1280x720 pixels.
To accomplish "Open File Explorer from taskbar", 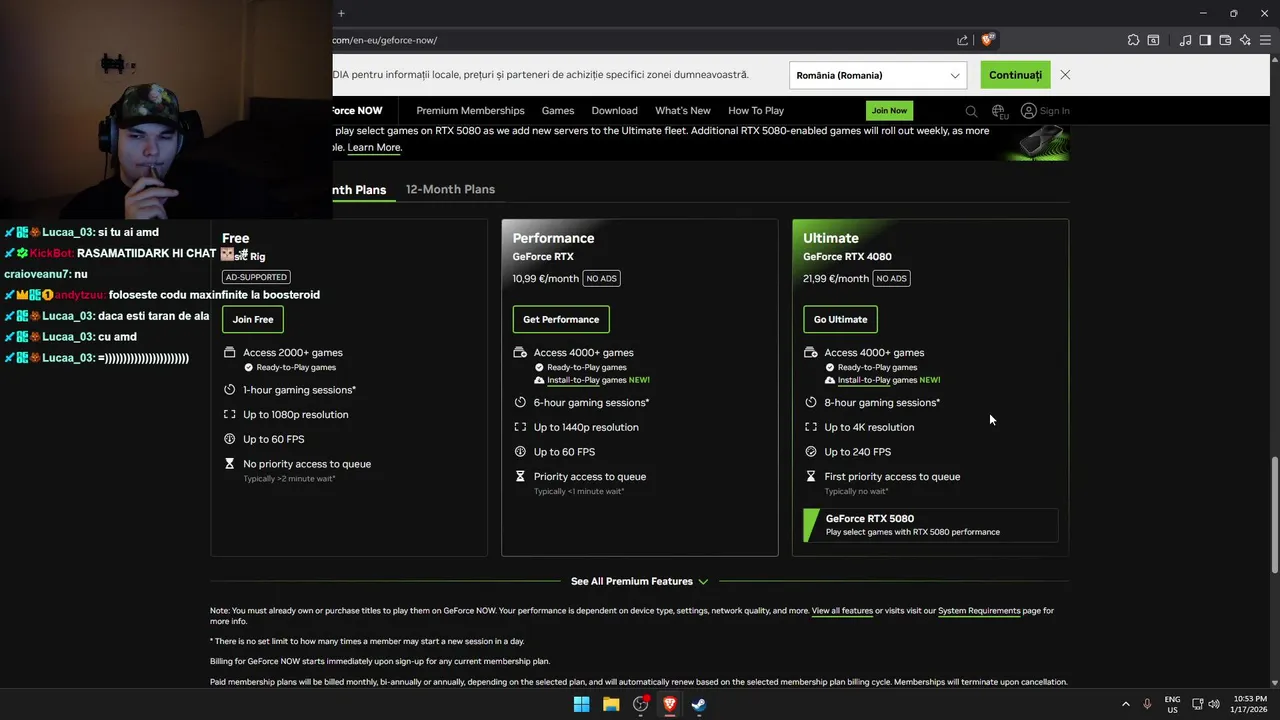I will tap(611, 704).
